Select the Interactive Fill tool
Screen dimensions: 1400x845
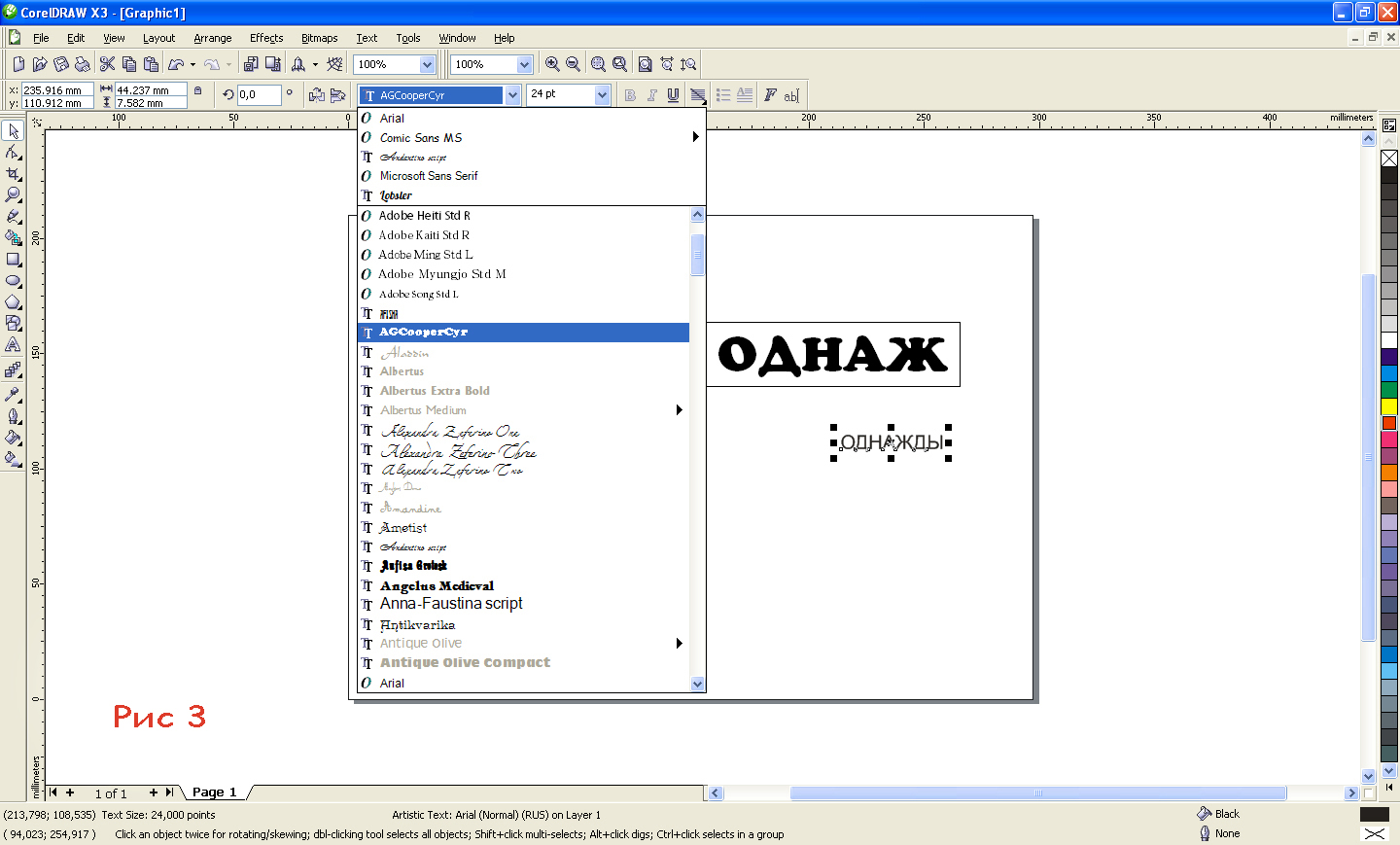[13, 459]
